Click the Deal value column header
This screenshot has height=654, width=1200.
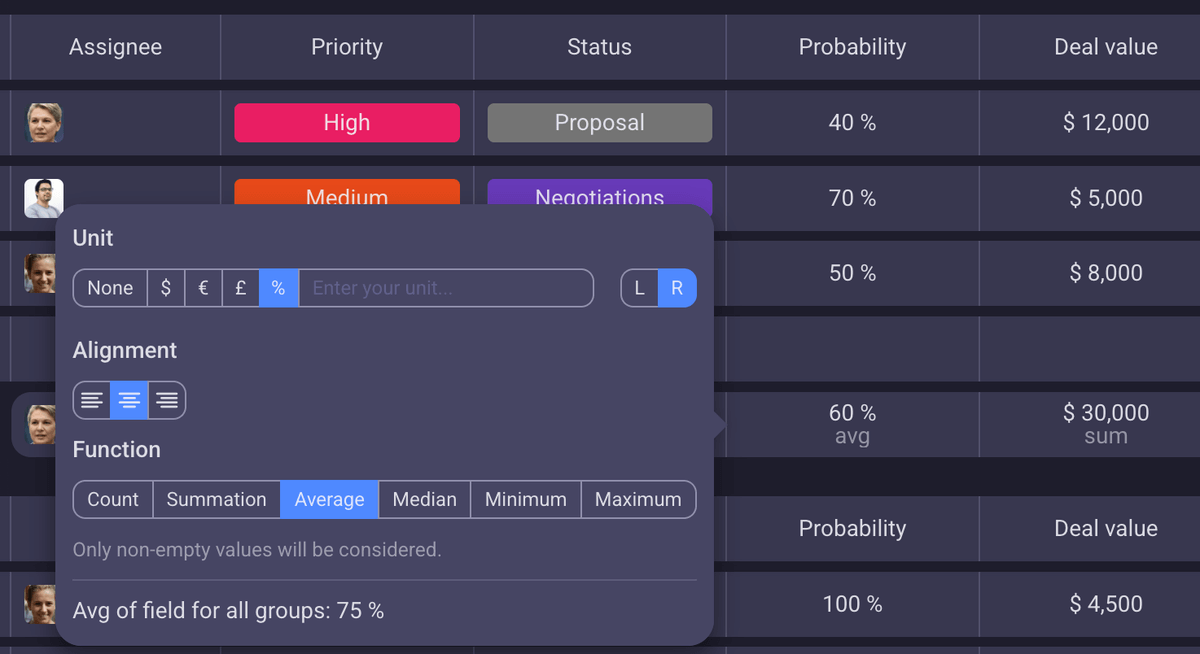[1105, 47]
